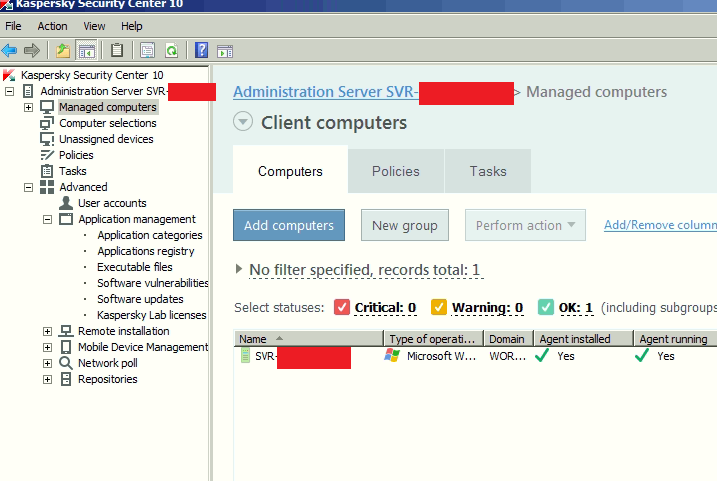Expand the Remote installation node

coord(47,331)
